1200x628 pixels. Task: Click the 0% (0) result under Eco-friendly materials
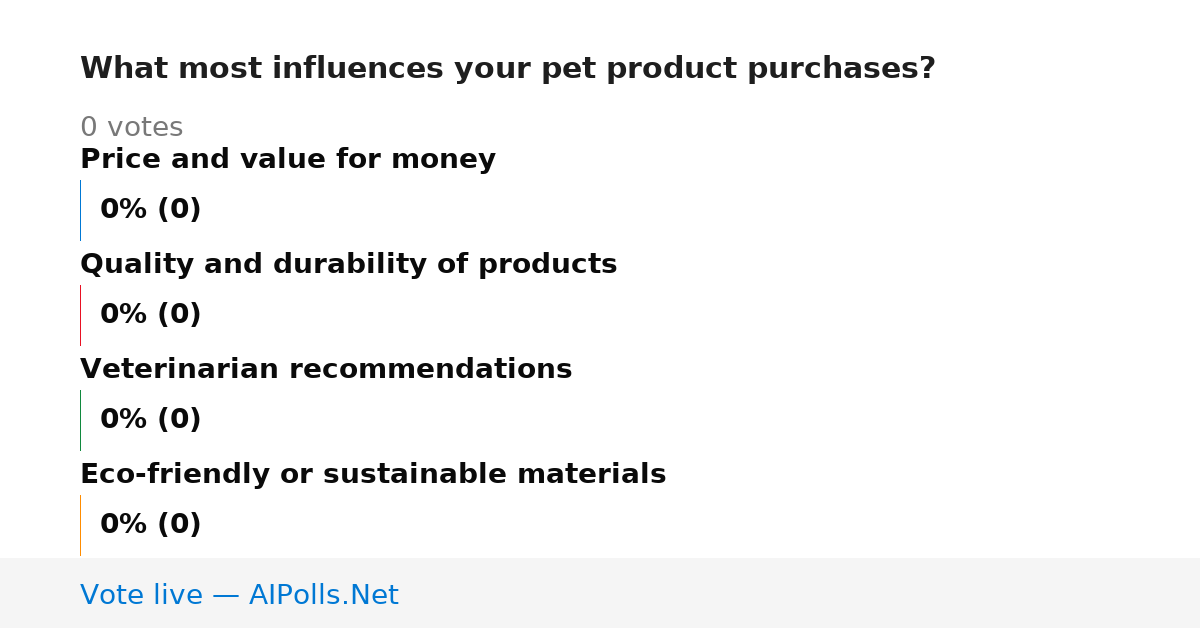point(151,525)
